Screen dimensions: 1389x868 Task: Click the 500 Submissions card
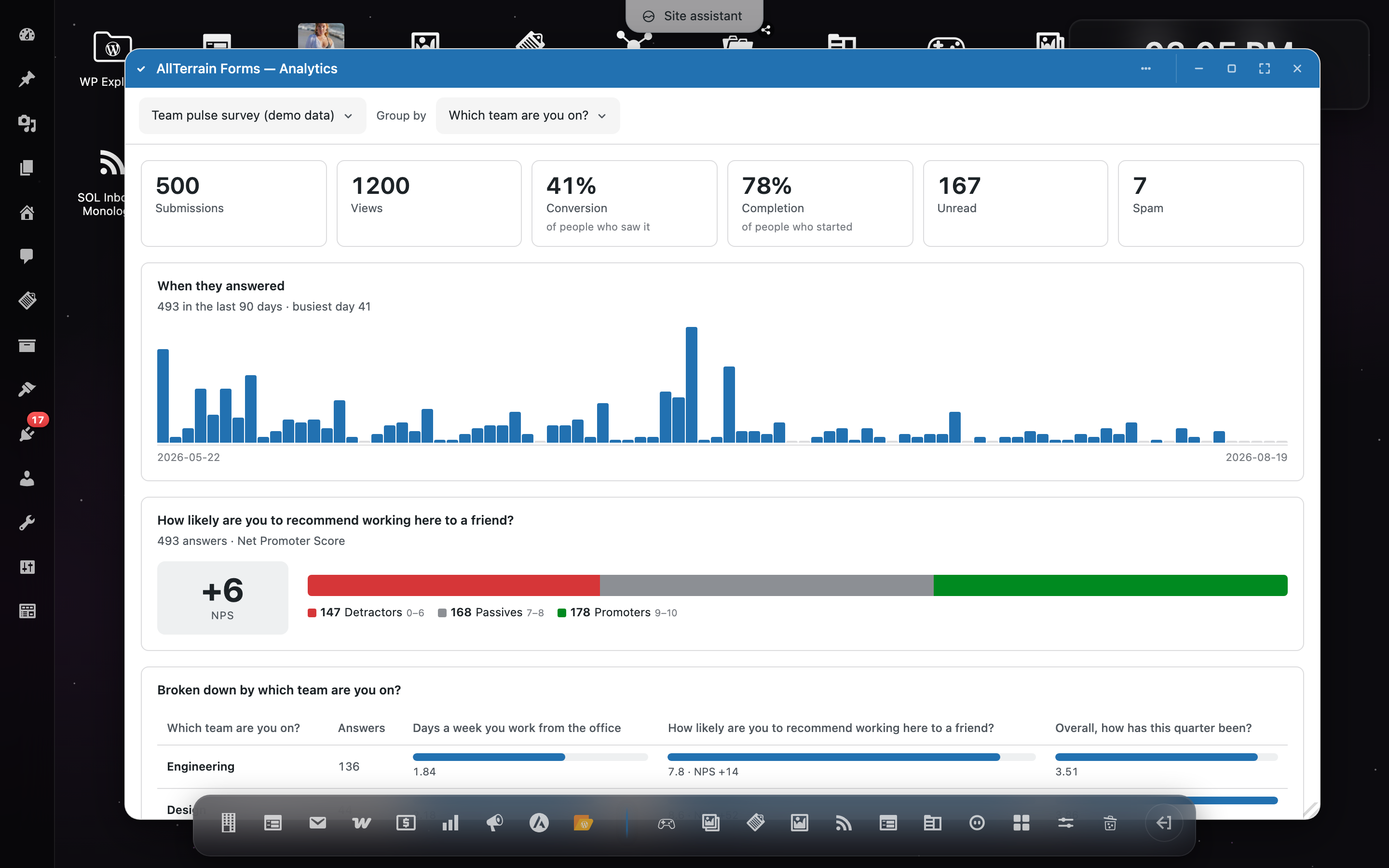233,203
